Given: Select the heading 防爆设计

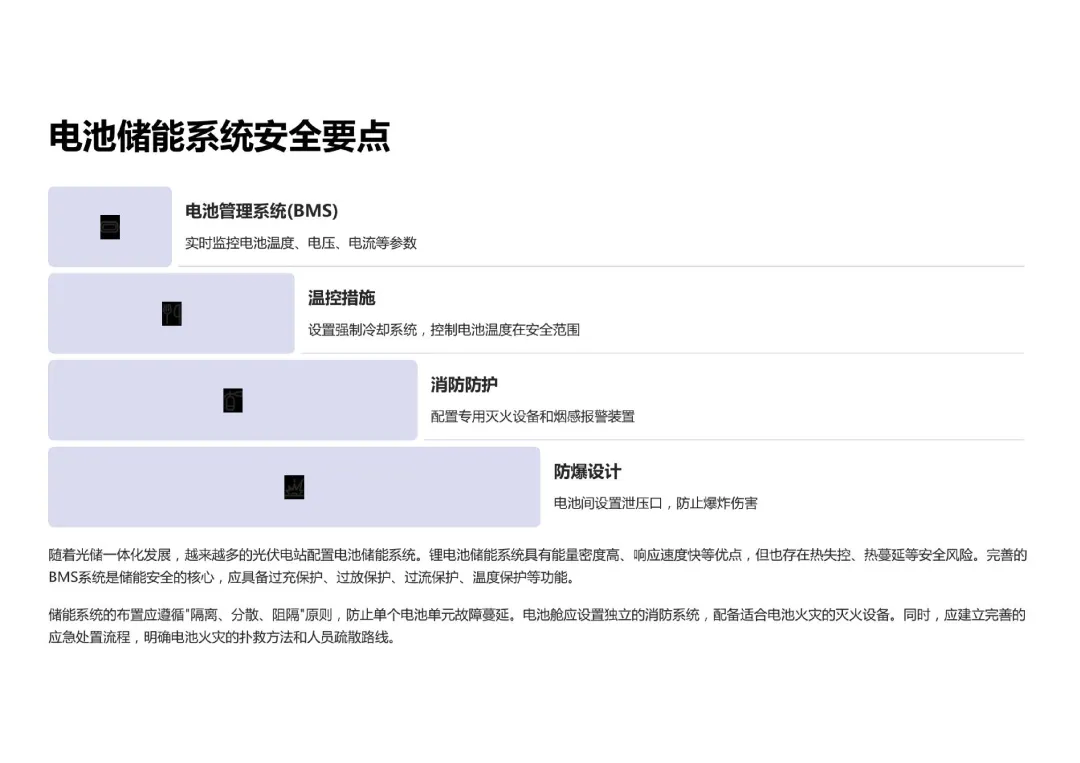Looking at the screenshot, I should pyautogui.click(x=588, y=472).
